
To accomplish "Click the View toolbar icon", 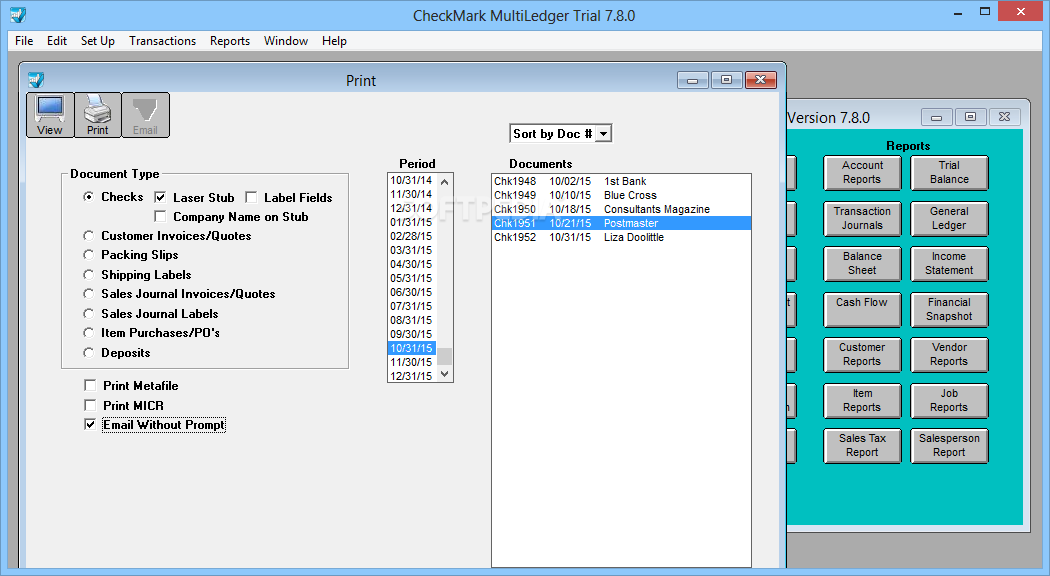I will [50, 115].
